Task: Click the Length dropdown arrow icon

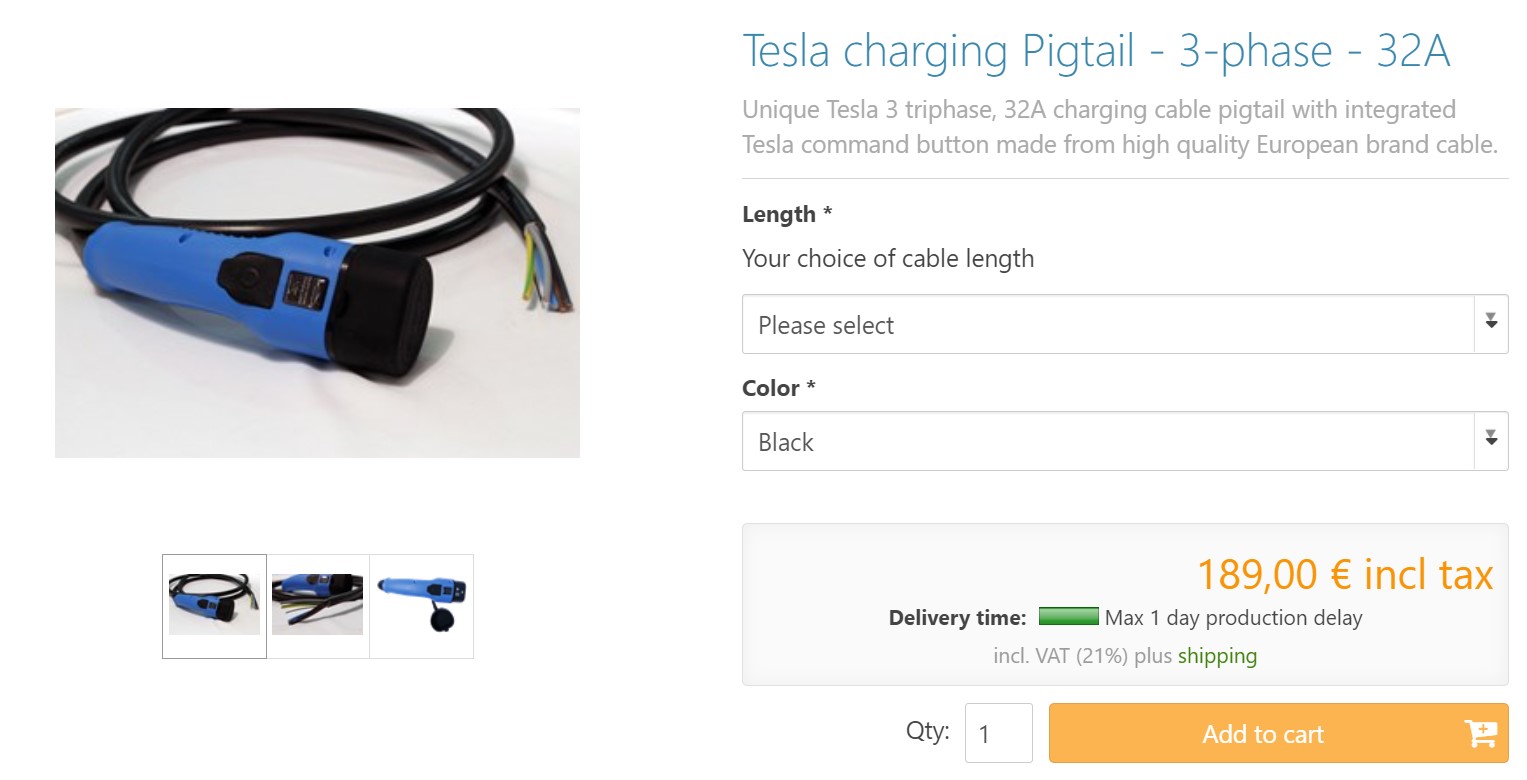Action: [1490, 321]
